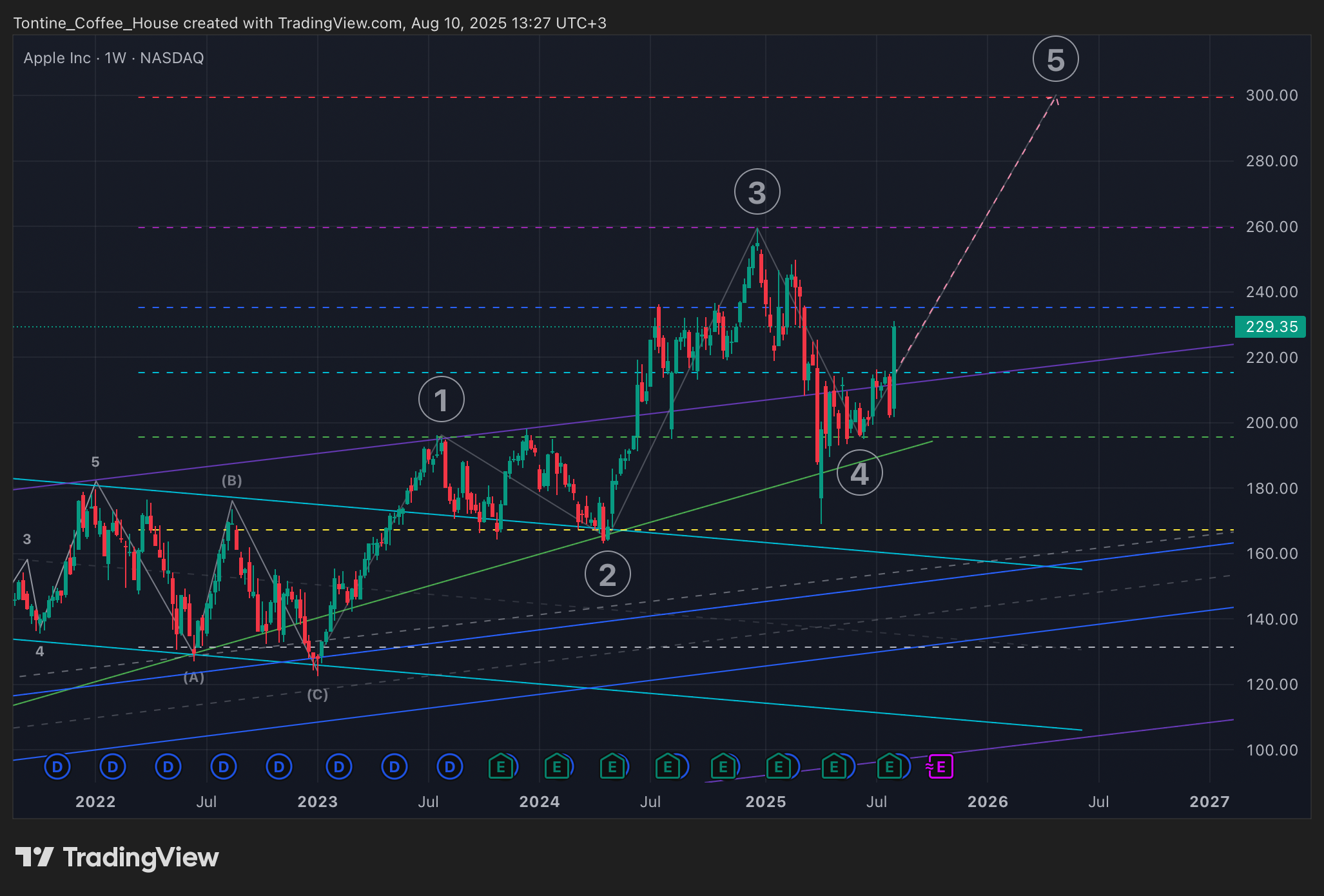Click the 220.00 price axis label
The image size is (1324, 896).
pyautogui.click(x=1272, y=358)
